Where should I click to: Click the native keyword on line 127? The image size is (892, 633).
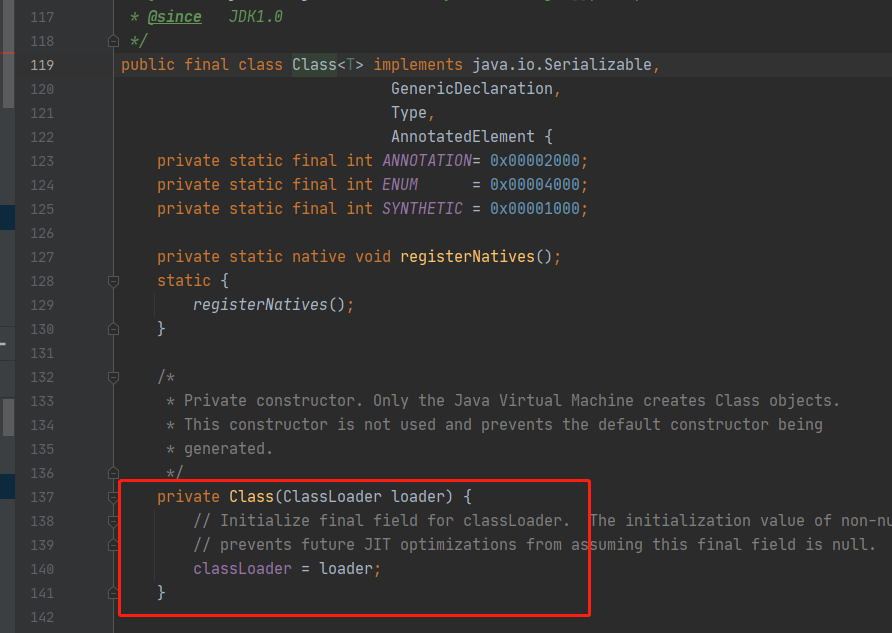coord(319,256)
